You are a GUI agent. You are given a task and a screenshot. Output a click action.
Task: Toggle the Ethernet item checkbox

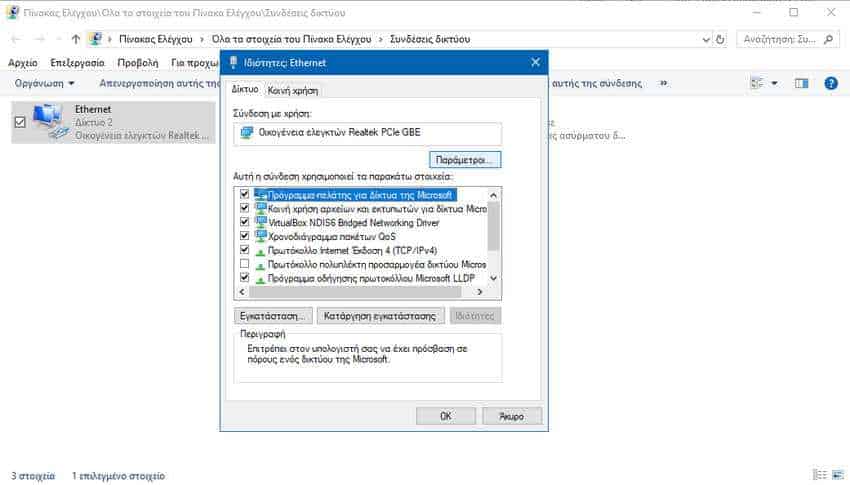20,122
